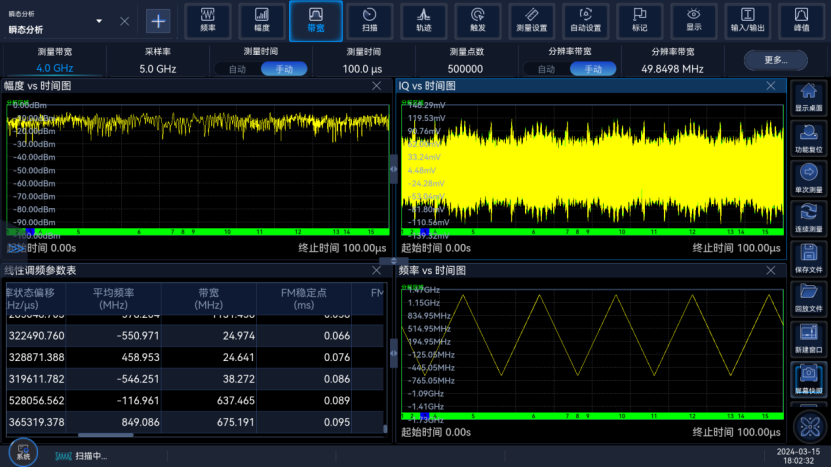
Task: Select the 幅度 (Amplitude) toolbar icon
Action: coord(262,20)
